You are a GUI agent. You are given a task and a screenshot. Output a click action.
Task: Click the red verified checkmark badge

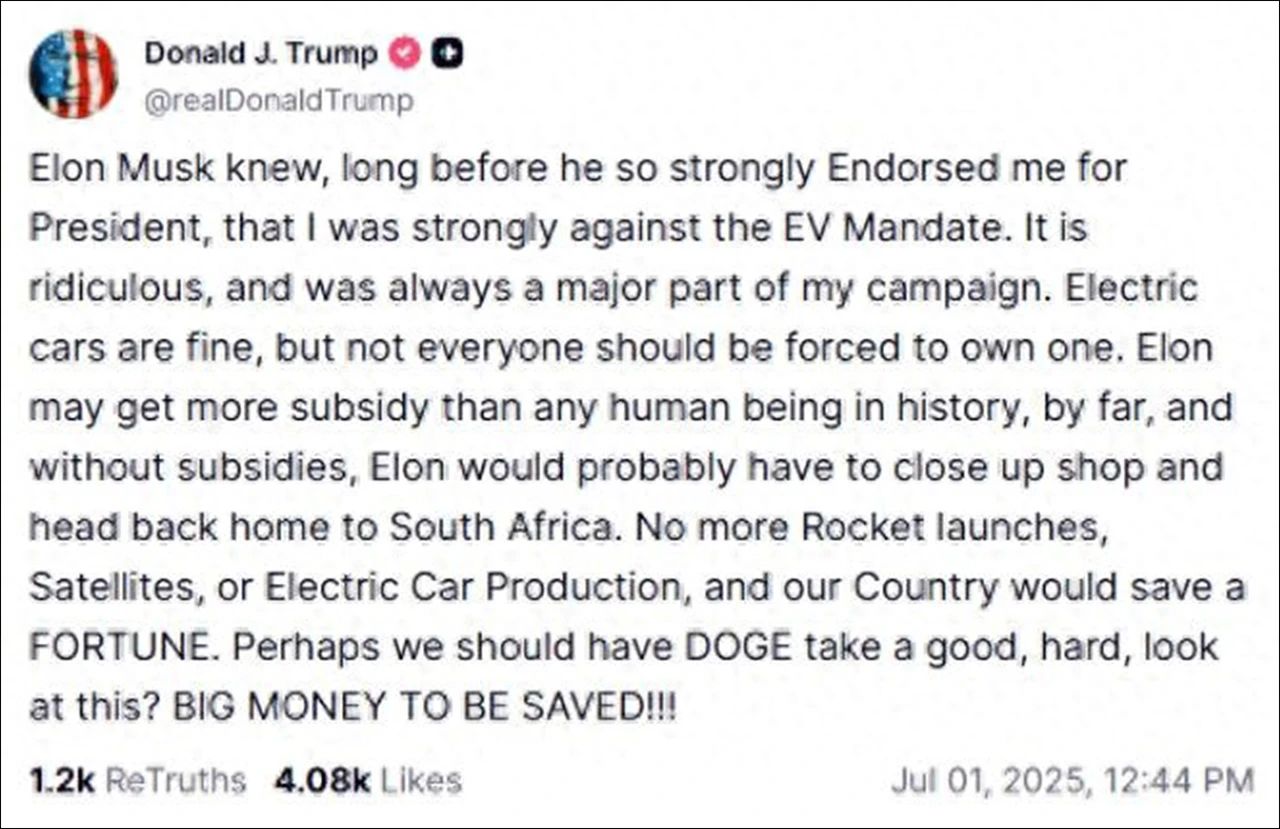(405, 53)
